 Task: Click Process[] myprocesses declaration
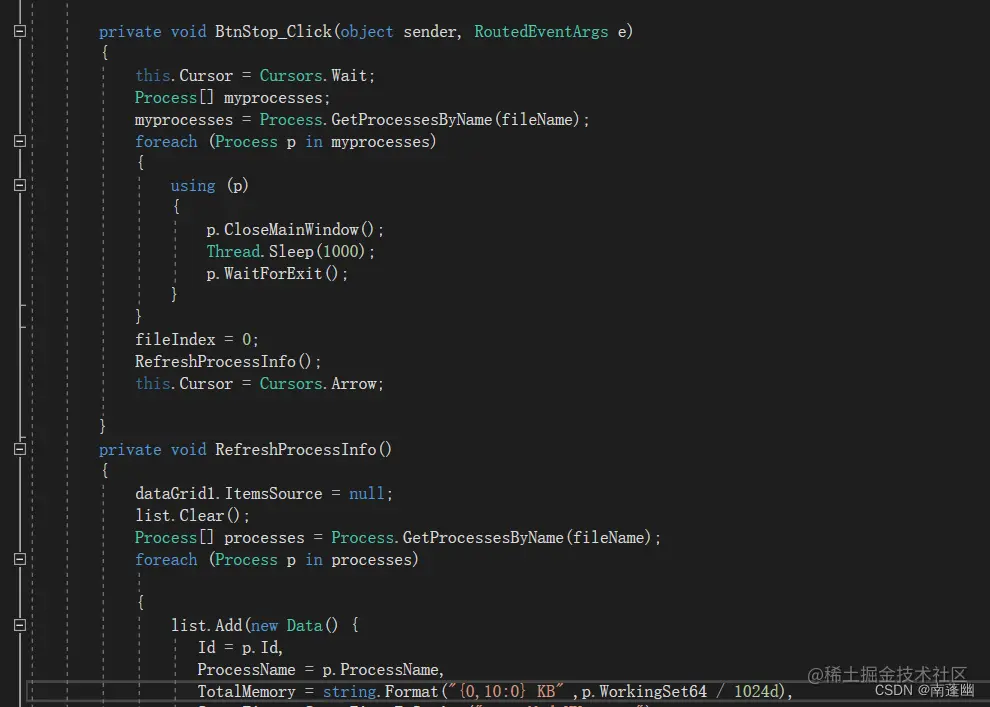click(232, 98)
